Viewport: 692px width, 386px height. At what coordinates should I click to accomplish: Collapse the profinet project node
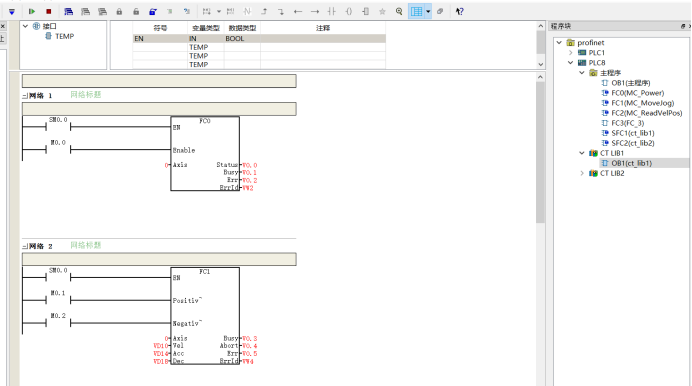[559, 42]
